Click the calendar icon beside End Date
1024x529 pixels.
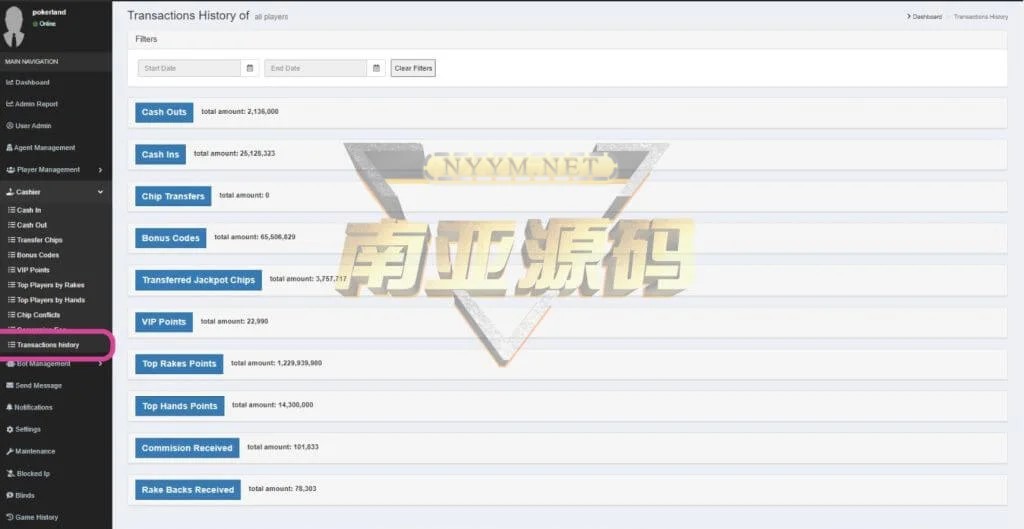pos(376,68)
